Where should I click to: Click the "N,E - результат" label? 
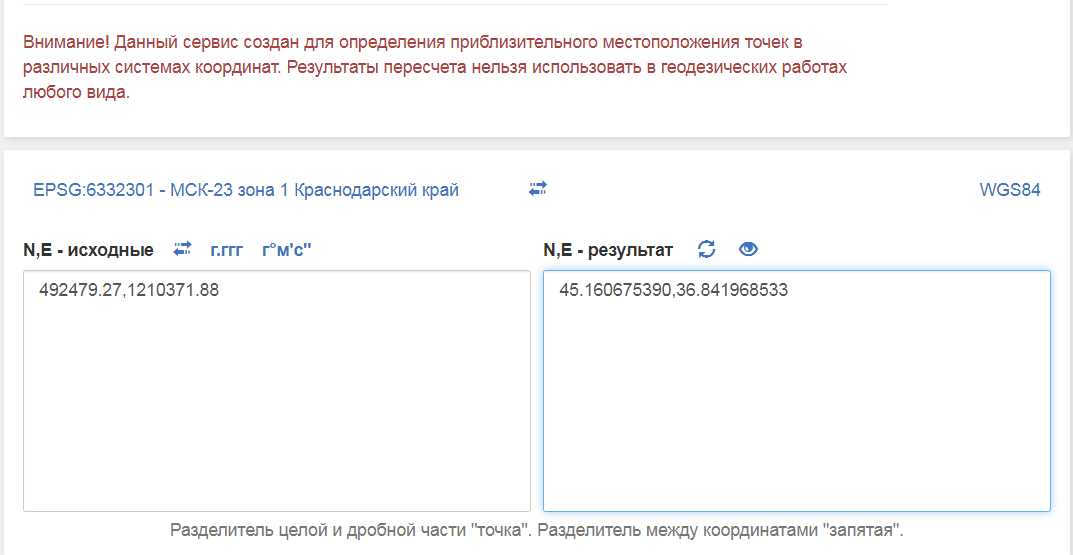pos(608,249)
